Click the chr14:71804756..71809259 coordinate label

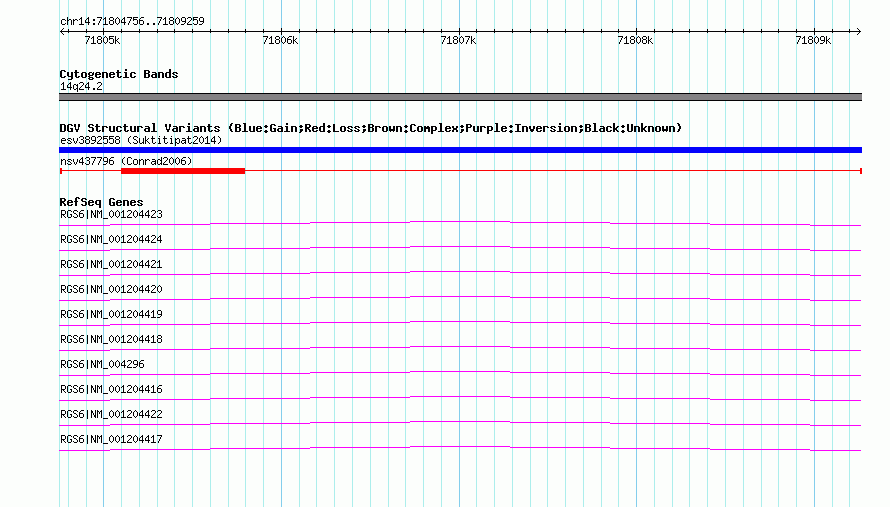pos(132,21)
